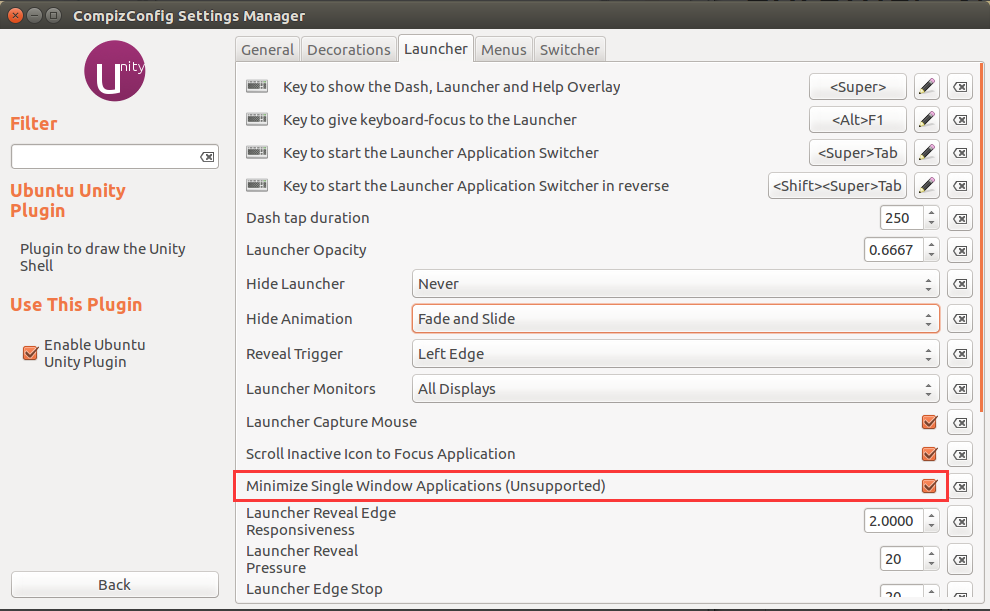
Task: Click pencil edit icon for Super key binding
Action: 927,87
